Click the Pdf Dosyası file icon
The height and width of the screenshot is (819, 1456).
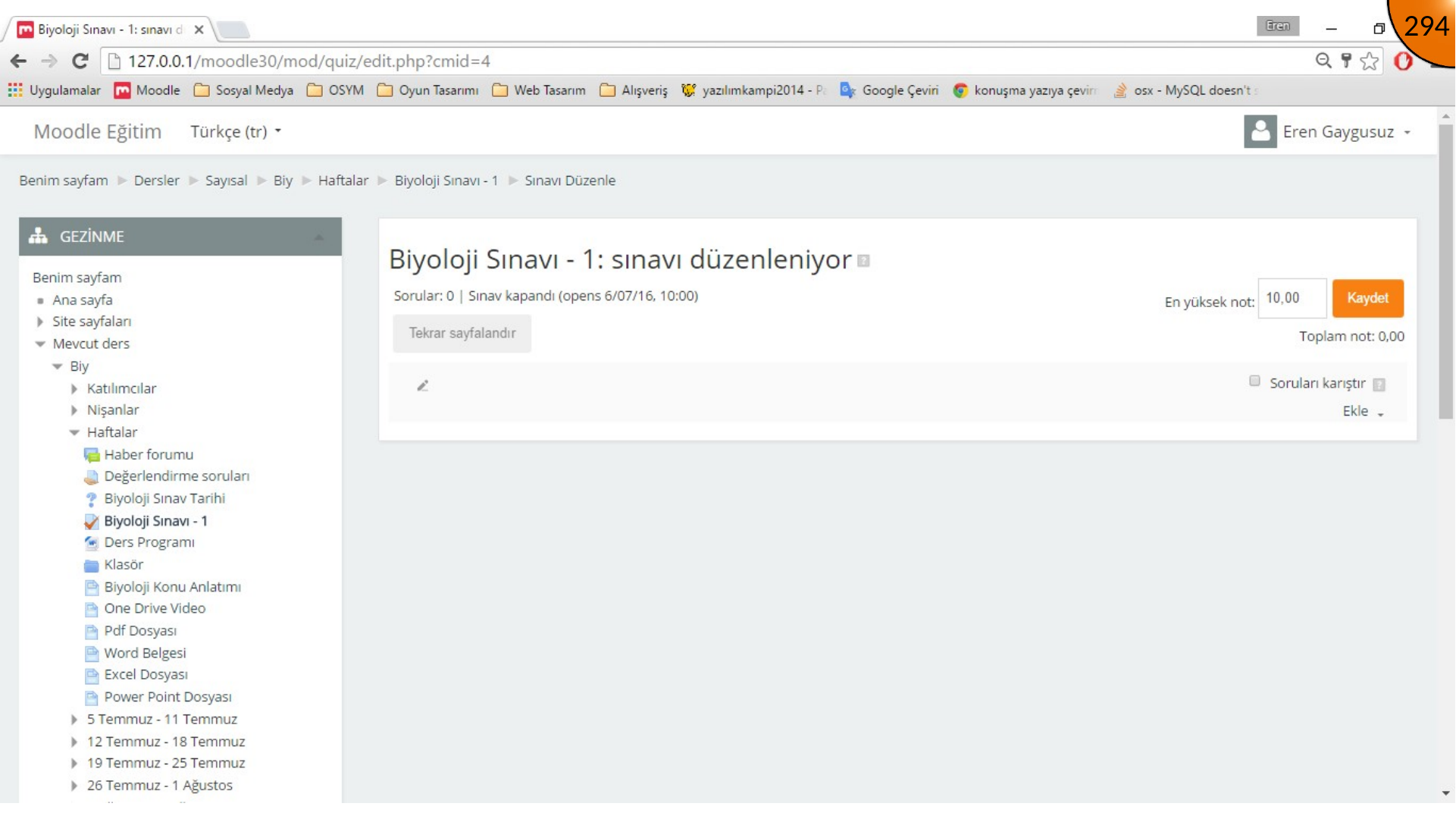(x=92, y=632)
